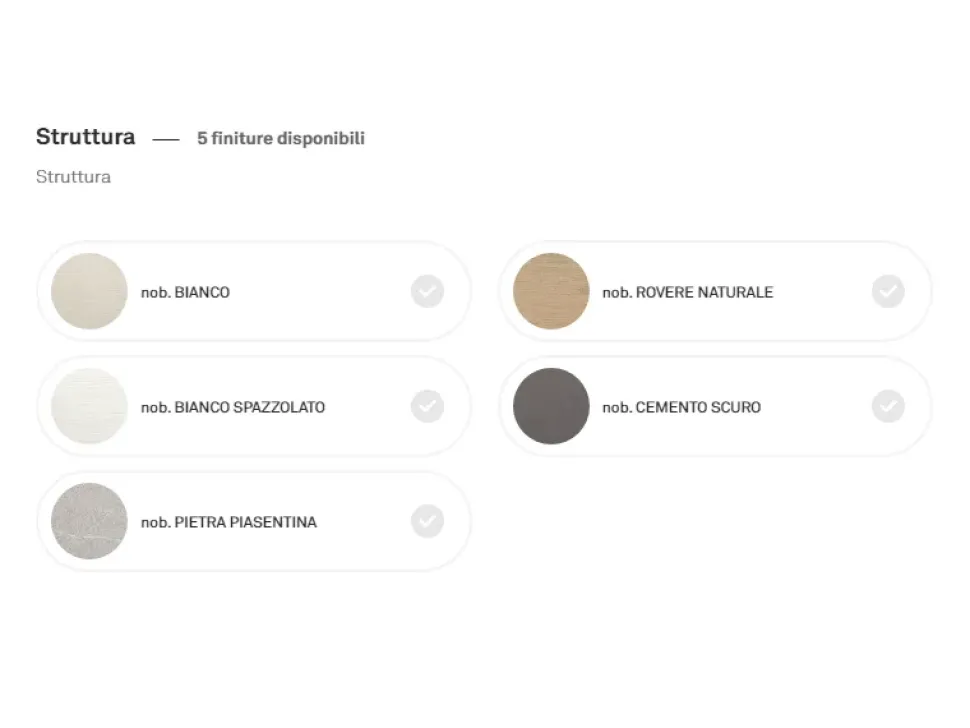Click the "nob. BIANCO SPAZZOLATO" text
This screenshot has height=728, width=970.
(233, 408)
